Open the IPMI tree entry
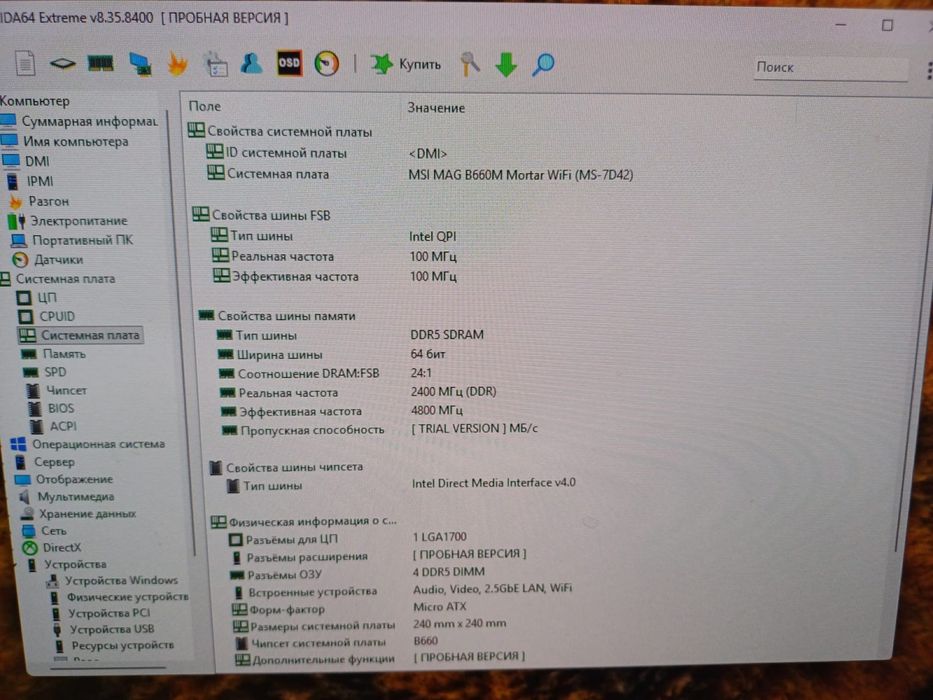The image size is (933, 700). pyautogui.click(x=30, y=181)
